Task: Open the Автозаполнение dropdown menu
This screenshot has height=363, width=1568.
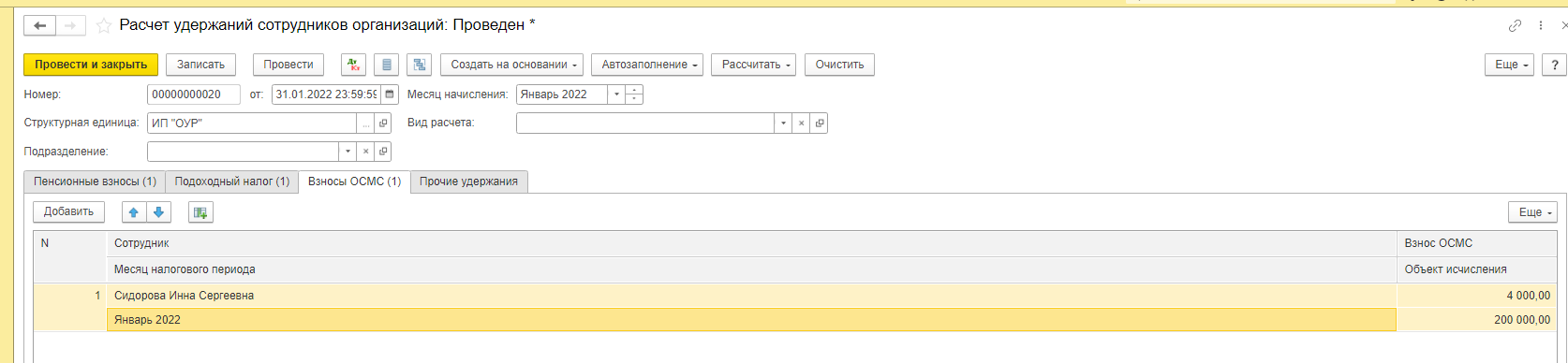Action: (x=651, y=65)
